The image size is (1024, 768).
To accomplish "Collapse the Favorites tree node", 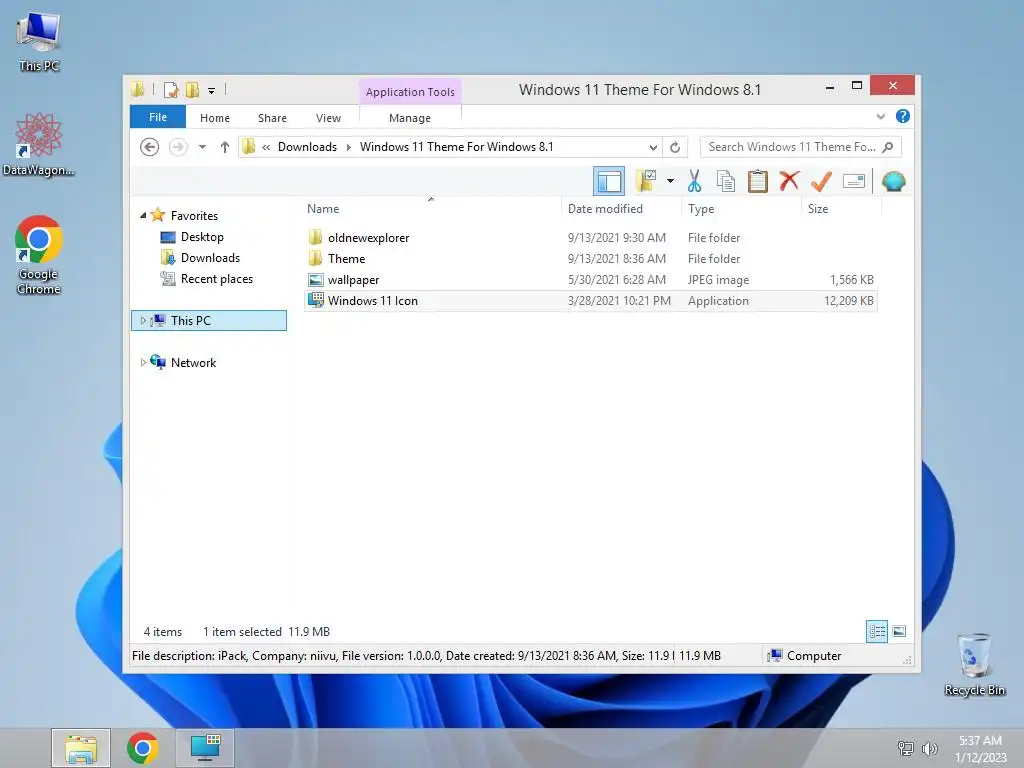I will (x=143, y=215).
